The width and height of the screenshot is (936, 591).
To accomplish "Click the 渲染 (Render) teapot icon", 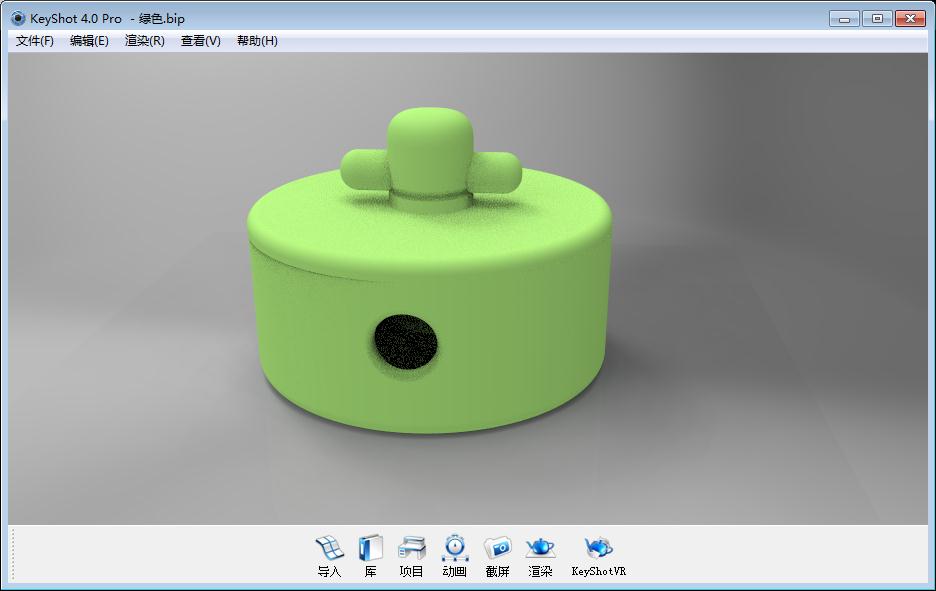I will (540, 556).
